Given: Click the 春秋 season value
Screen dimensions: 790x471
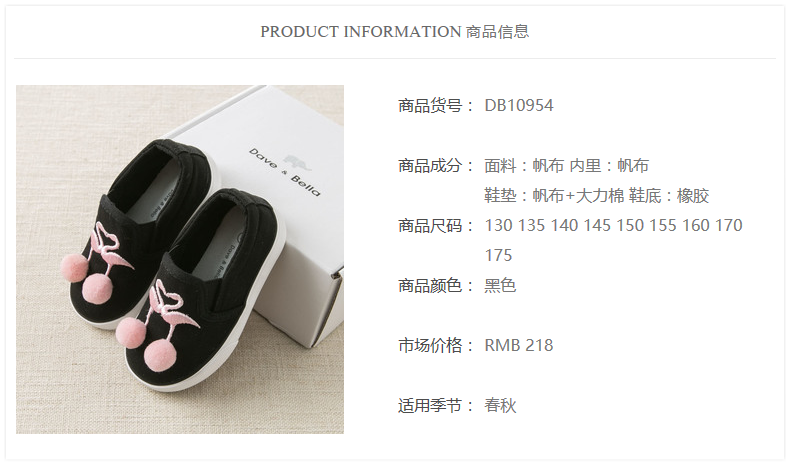Looking at the screenshot, I should tap(500, 406).
